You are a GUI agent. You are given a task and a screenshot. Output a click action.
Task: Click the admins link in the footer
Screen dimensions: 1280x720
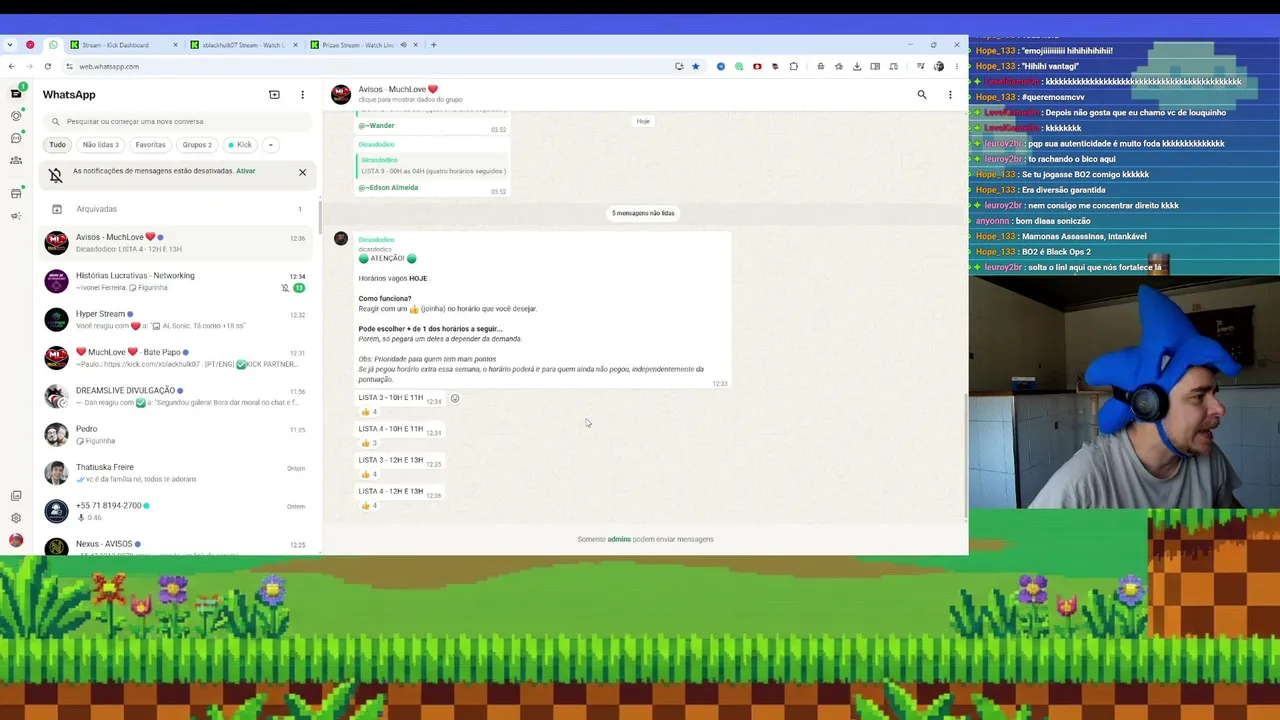619,539
